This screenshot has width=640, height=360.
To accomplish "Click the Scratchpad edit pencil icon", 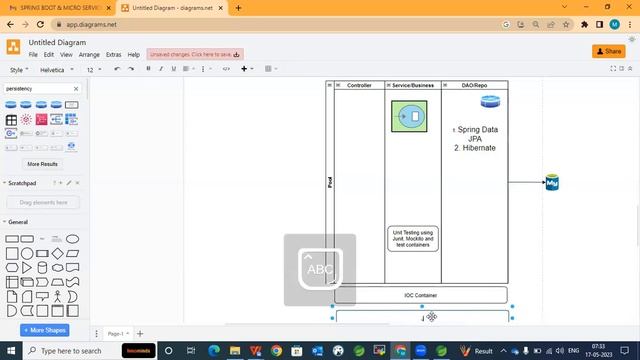I will (69, 183).
